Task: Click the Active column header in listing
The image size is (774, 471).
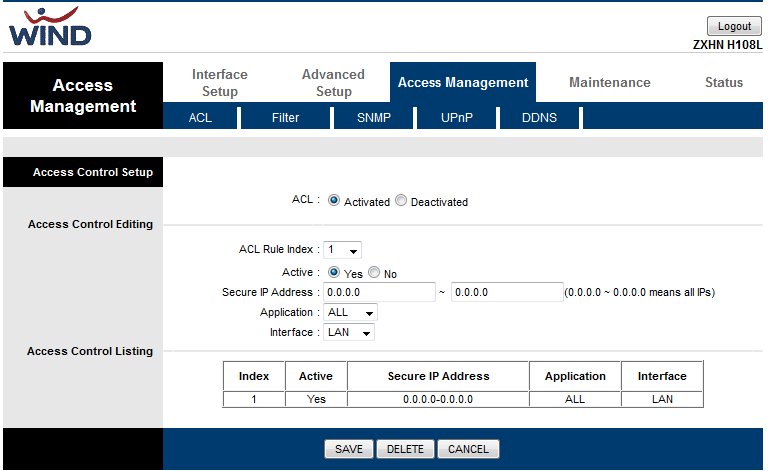Action: (x=316, y=376)
